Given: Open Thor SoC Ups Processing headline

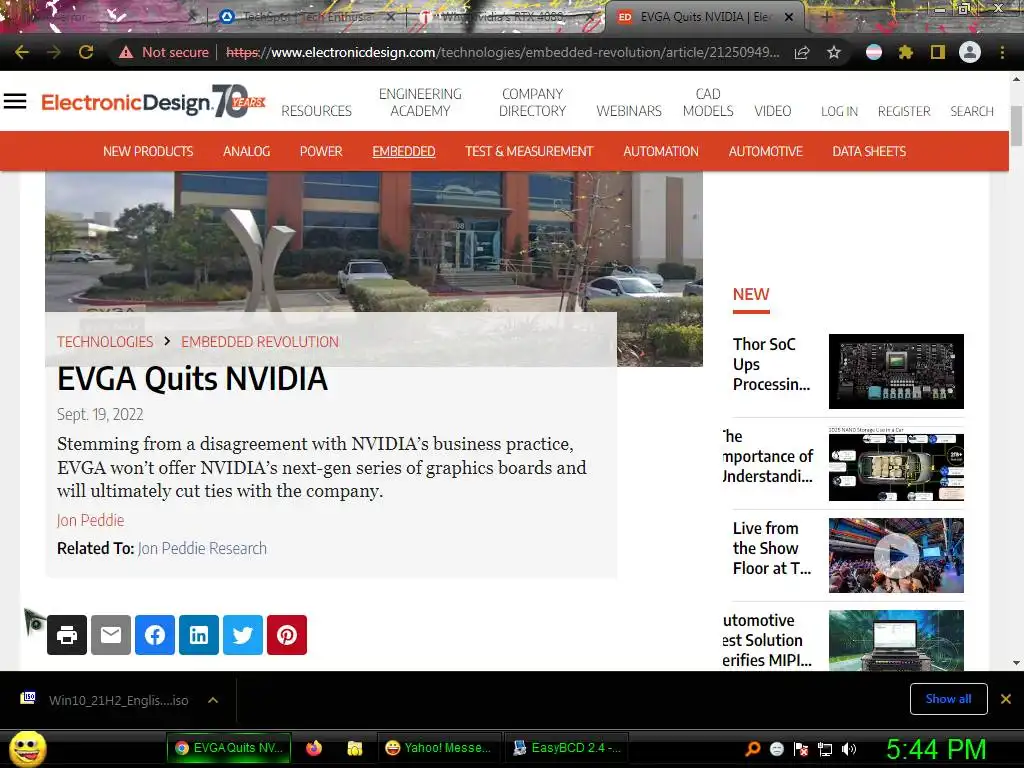Looking at the screenshot, I should (771, 364).
